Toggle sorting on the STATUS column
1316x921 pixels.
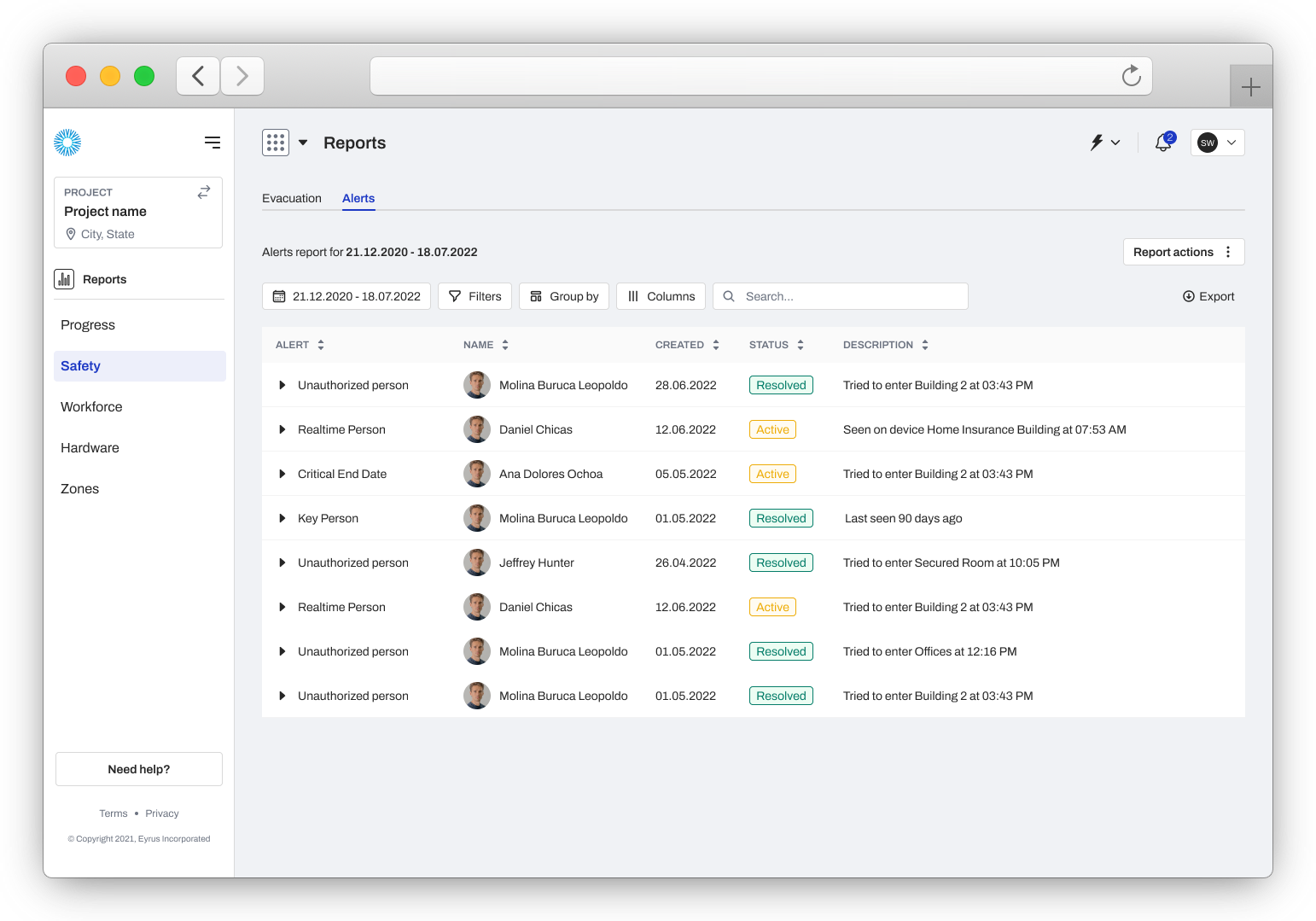(x=801, y=344)
